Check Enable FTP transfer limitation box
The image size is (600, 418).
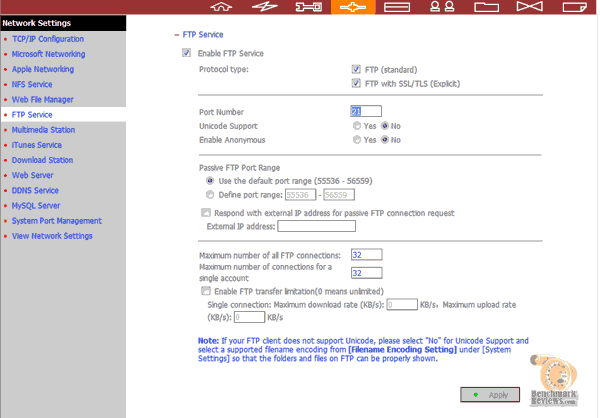[x=206, y=291]
